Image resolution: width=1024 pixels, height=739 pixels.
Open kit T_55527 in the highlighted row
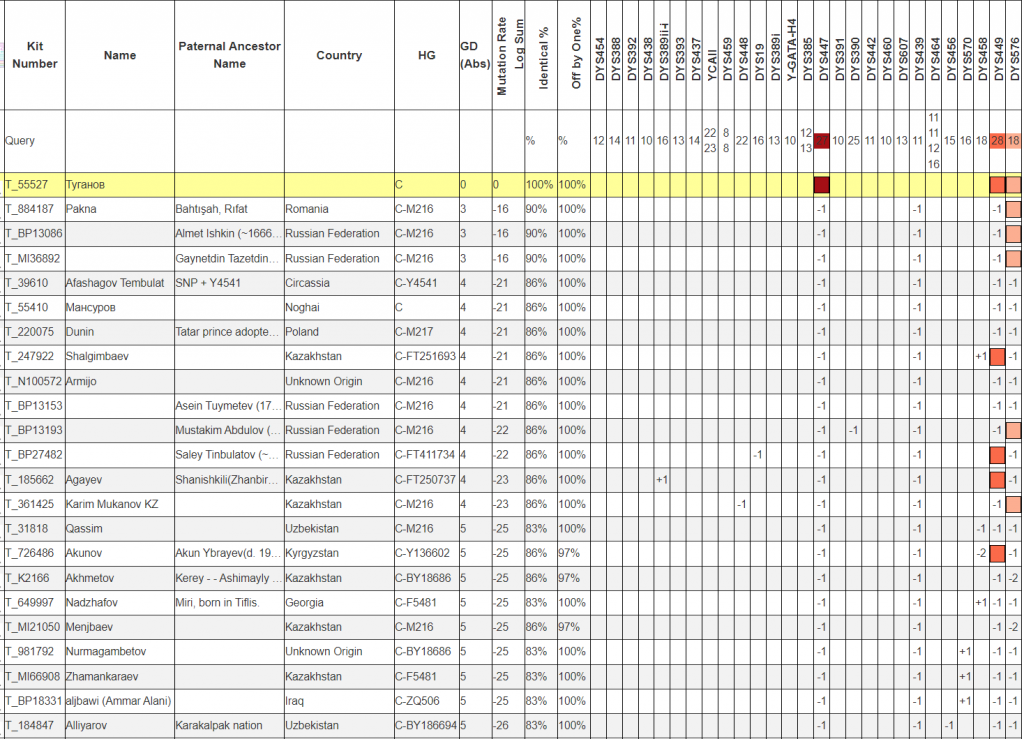coord(27,185)
